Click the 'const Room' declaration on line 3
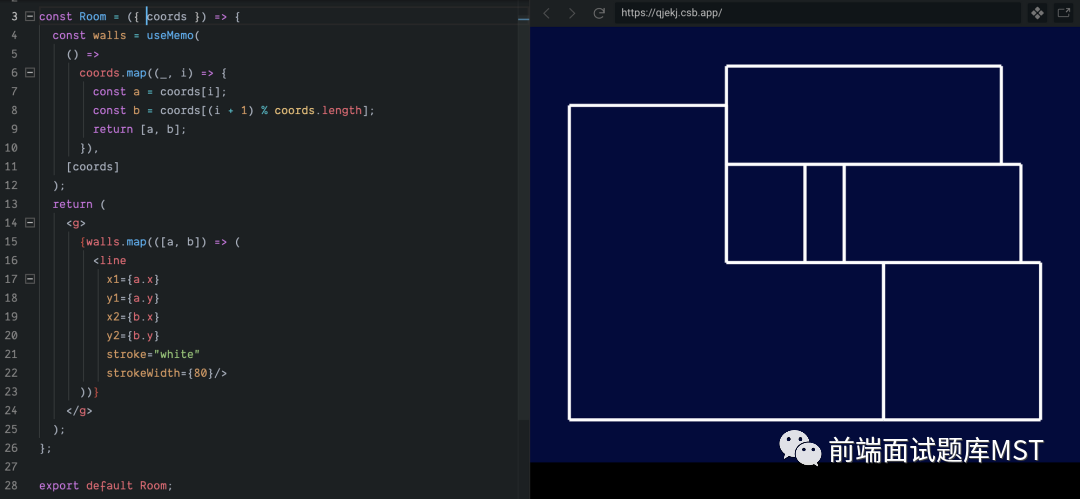The image size is (1080, 499). click(x=72, y=17)
